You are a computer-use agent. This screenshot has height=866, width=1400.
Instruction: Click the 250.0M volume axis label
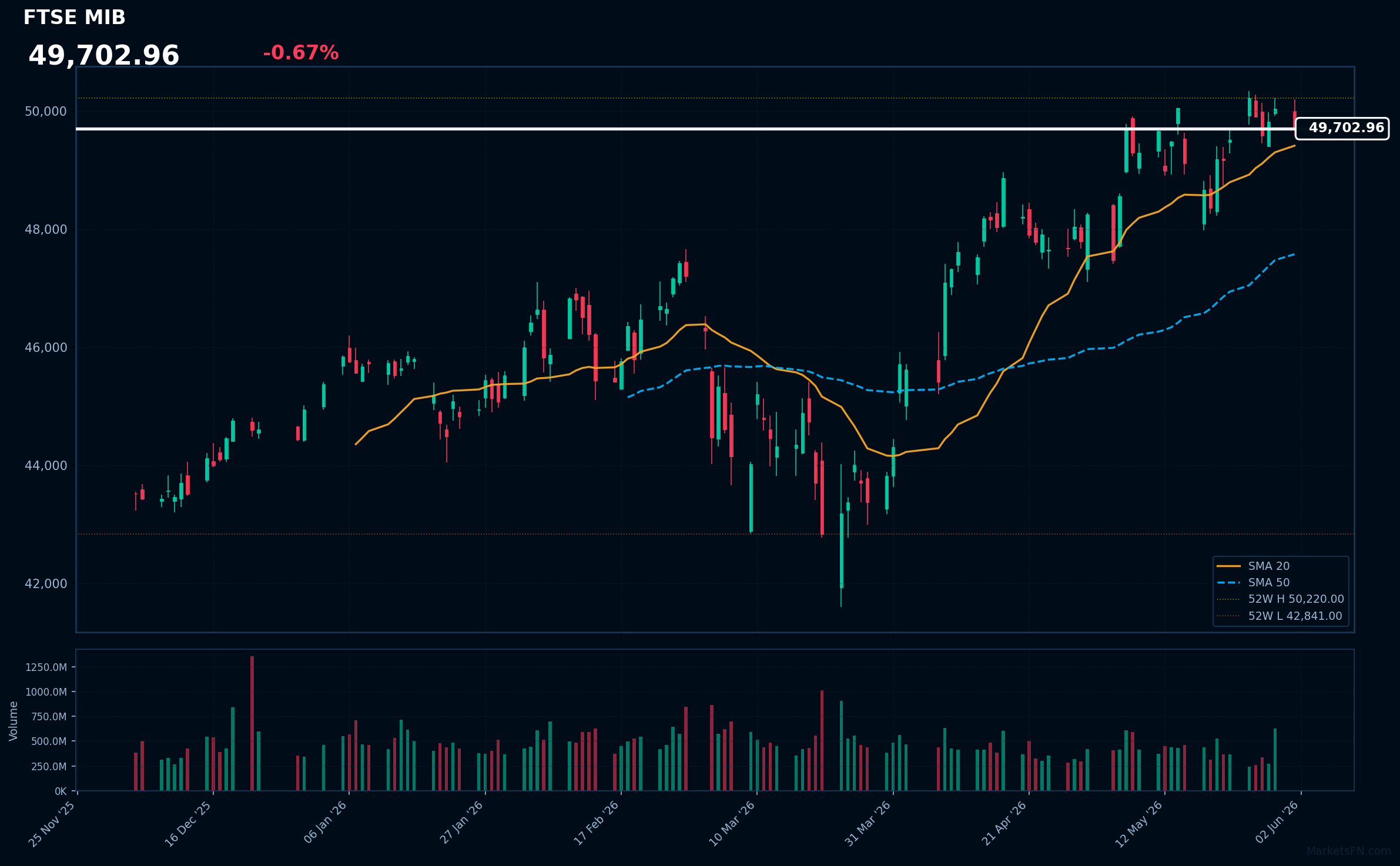(x=48, y=766)
